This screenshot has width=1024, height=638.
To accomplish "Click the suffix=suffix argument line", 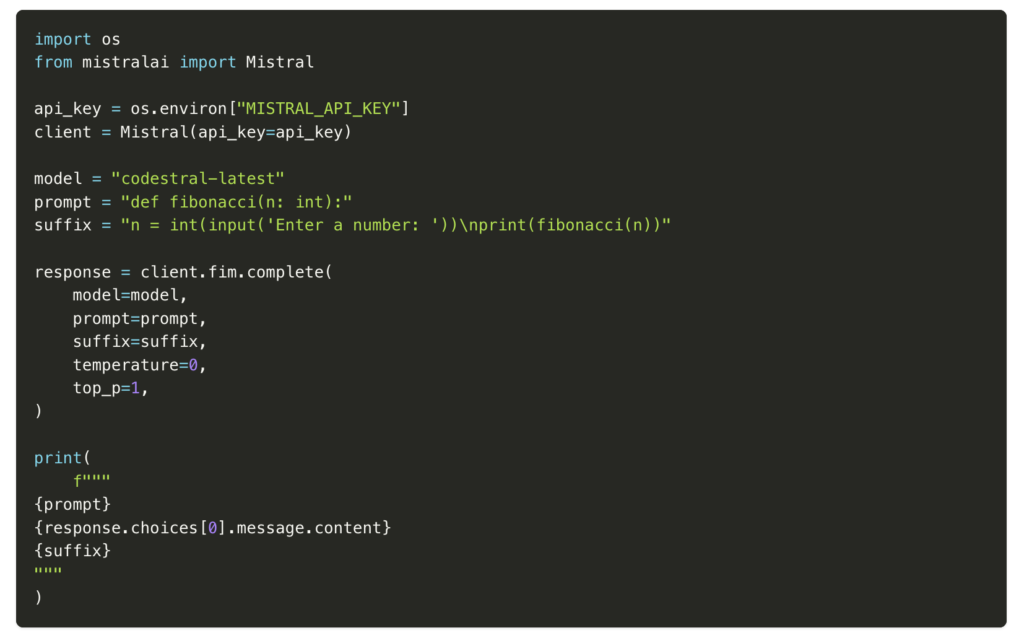I will click(x=135, y=342).
